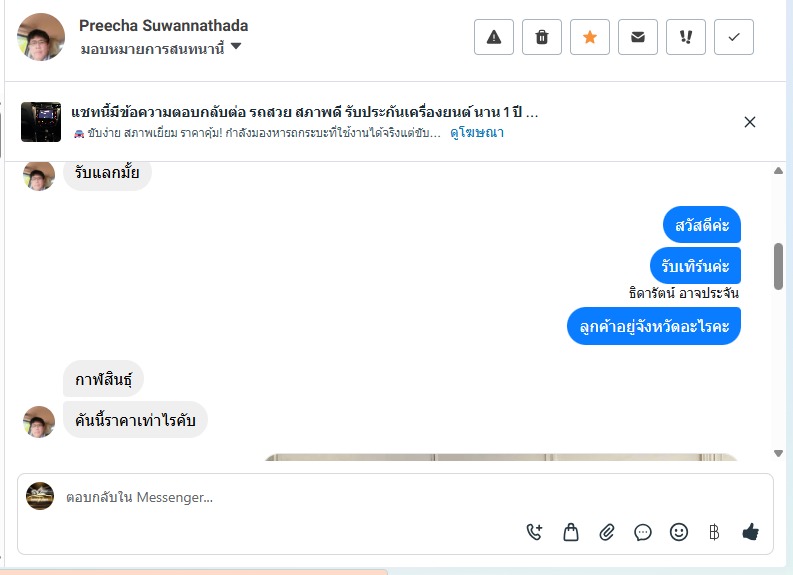793x575 pixels.
Task: Click the baht payment request icon
Action: click(714, 532)
